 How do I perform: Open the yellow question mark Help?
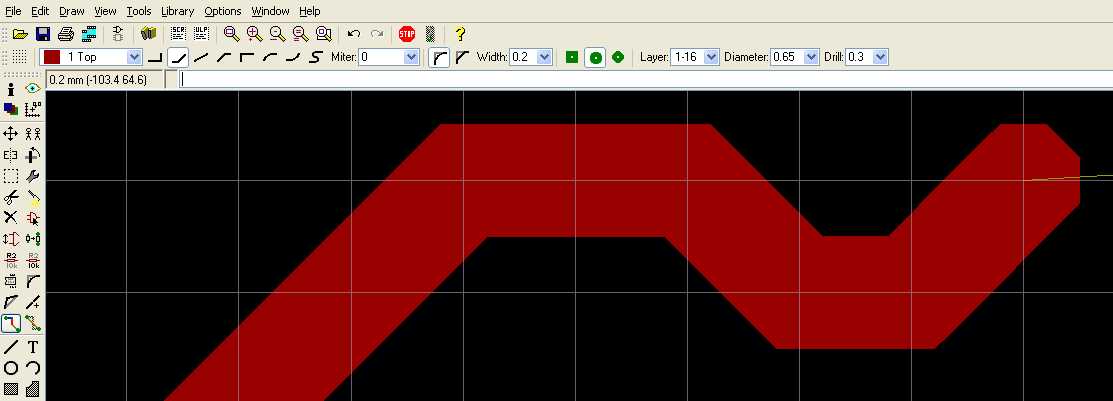[x=459, y=34]
